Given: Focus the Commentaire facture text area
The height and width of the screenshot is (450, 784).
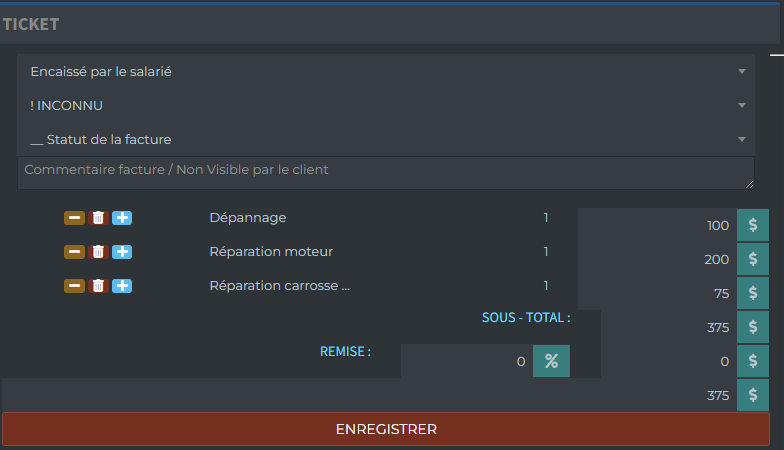Looking at the screenshot, I should click(386, 173).
